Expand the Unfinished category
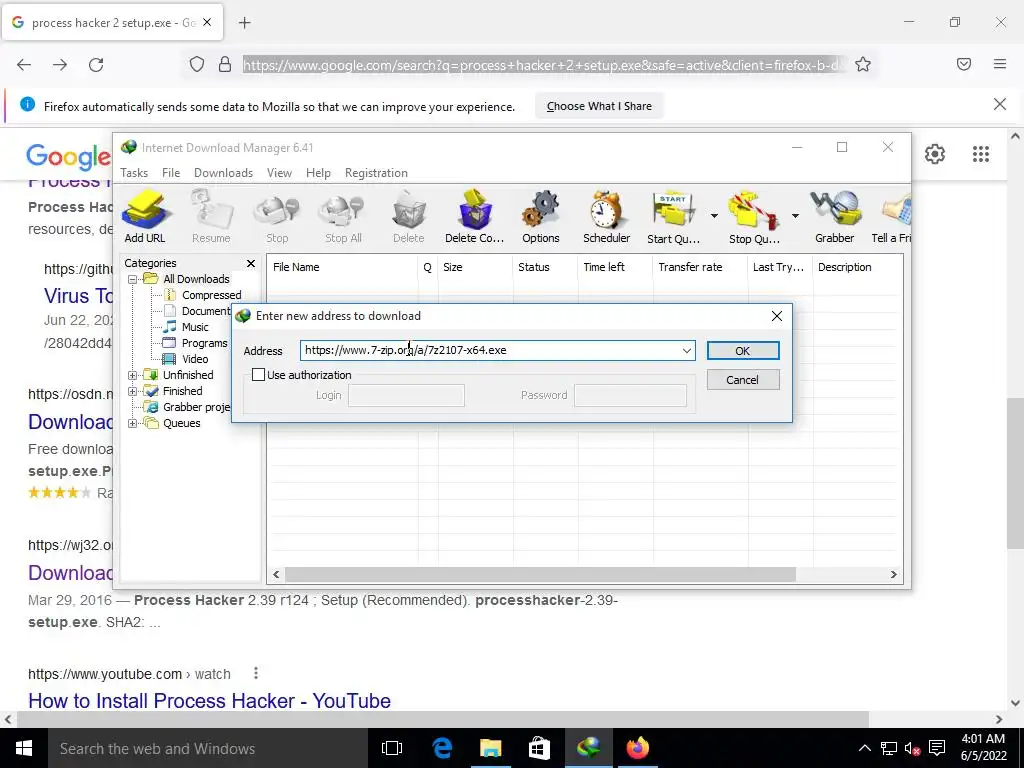This screenshot has width=1024, height=768. pos(133,376)
